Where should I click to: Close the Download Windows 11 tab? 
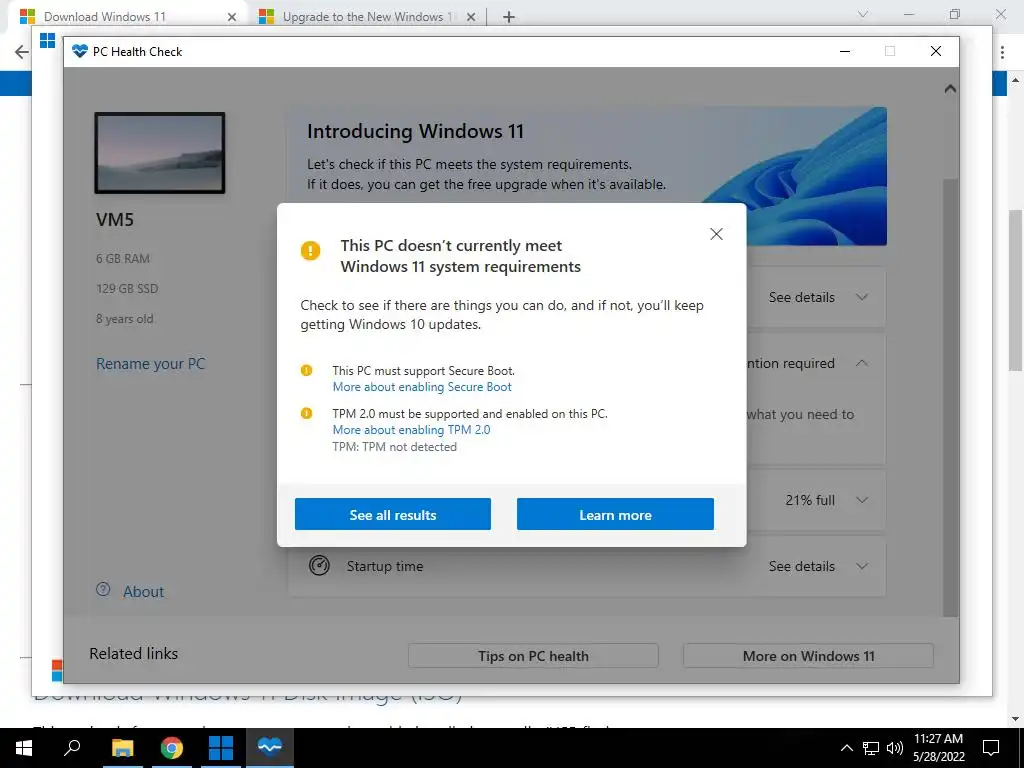click(x=232, y=17)
